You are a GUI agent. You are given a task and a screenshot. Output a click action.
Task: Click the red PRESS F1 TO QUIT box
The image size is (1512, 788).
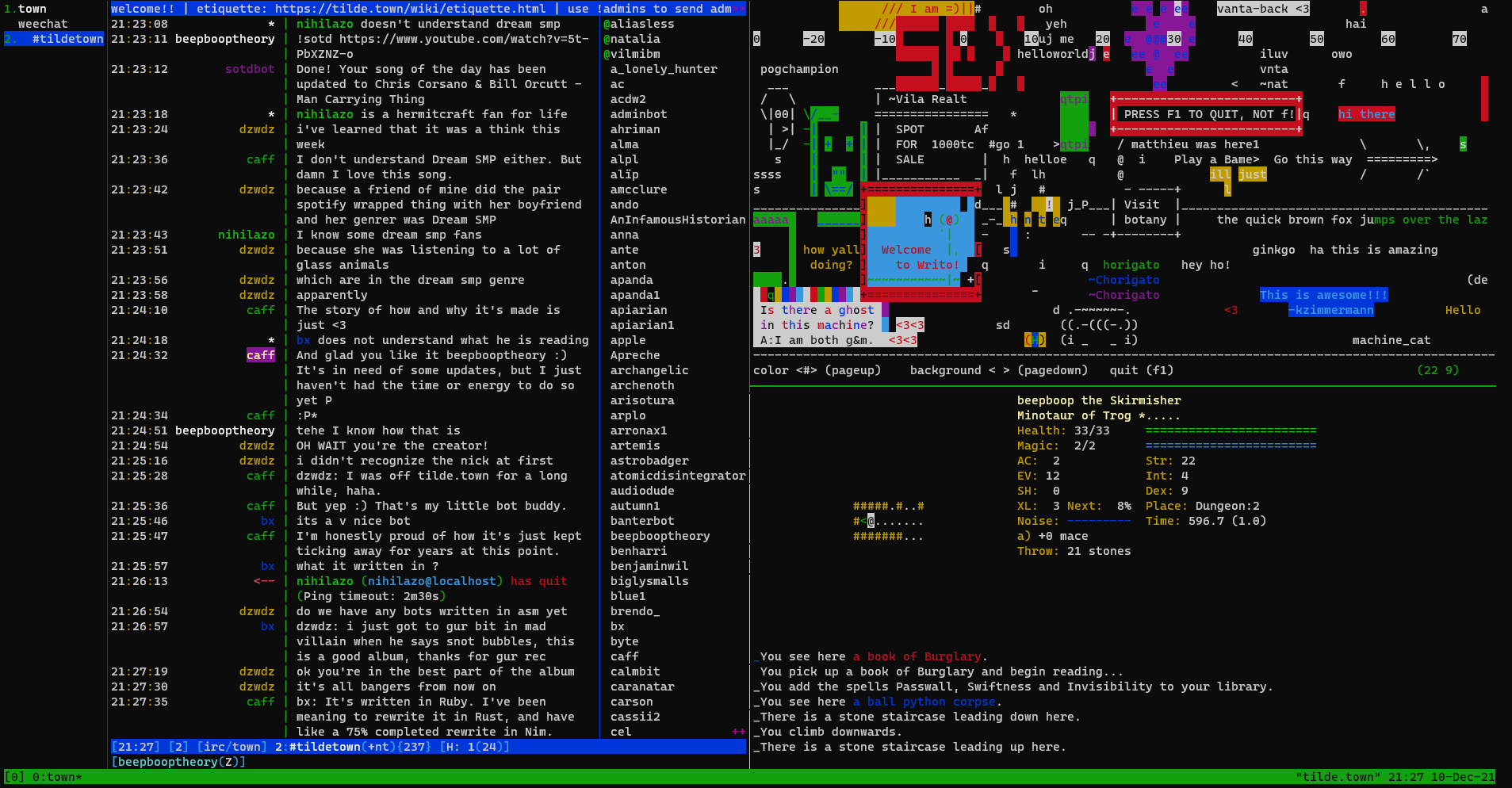click(x=1205, y=114)
